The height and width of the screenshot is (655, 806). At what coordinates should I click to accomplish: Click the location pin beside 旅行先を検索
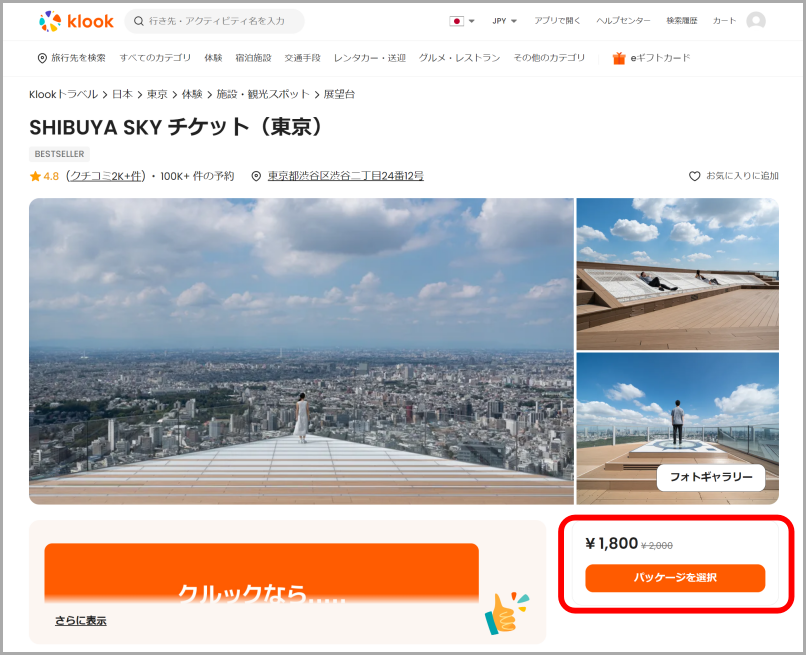pos(42,58)
